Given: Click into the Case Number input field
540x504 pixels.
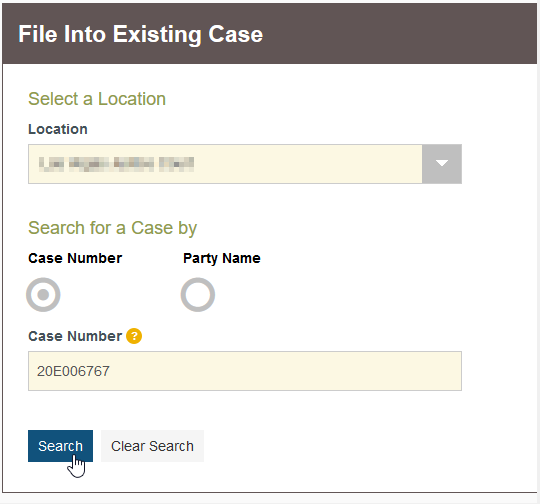Looking at the screenshot, I should click(x=245, y=371).
